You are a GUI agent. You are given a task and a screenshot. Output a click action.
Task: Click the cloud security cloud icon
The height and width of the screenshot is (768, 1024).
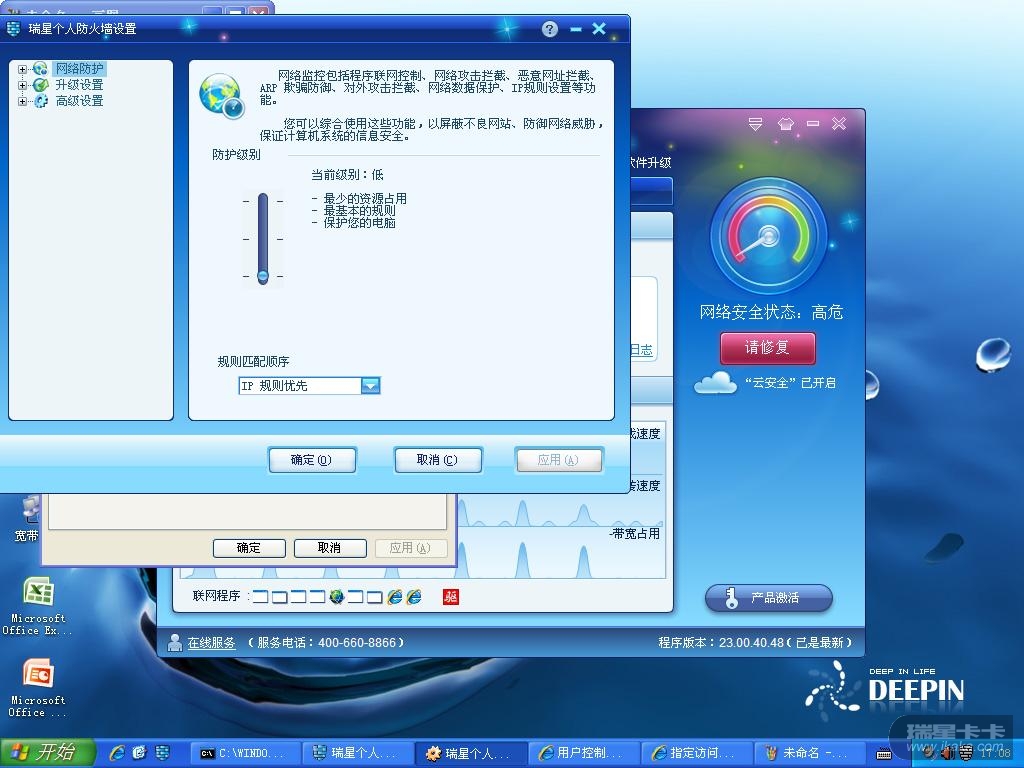coord(715,382)
